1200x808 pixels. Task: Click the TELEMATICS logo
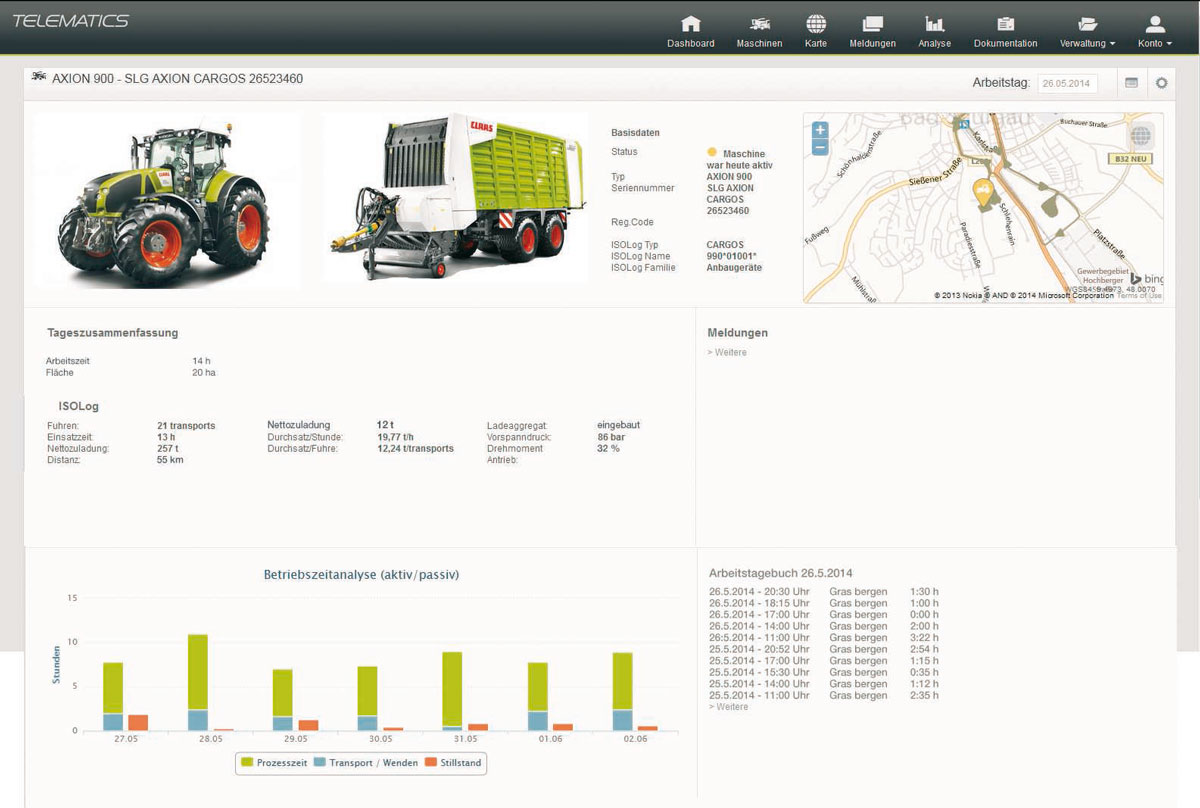pyautogui.click(x=71, y=21)
